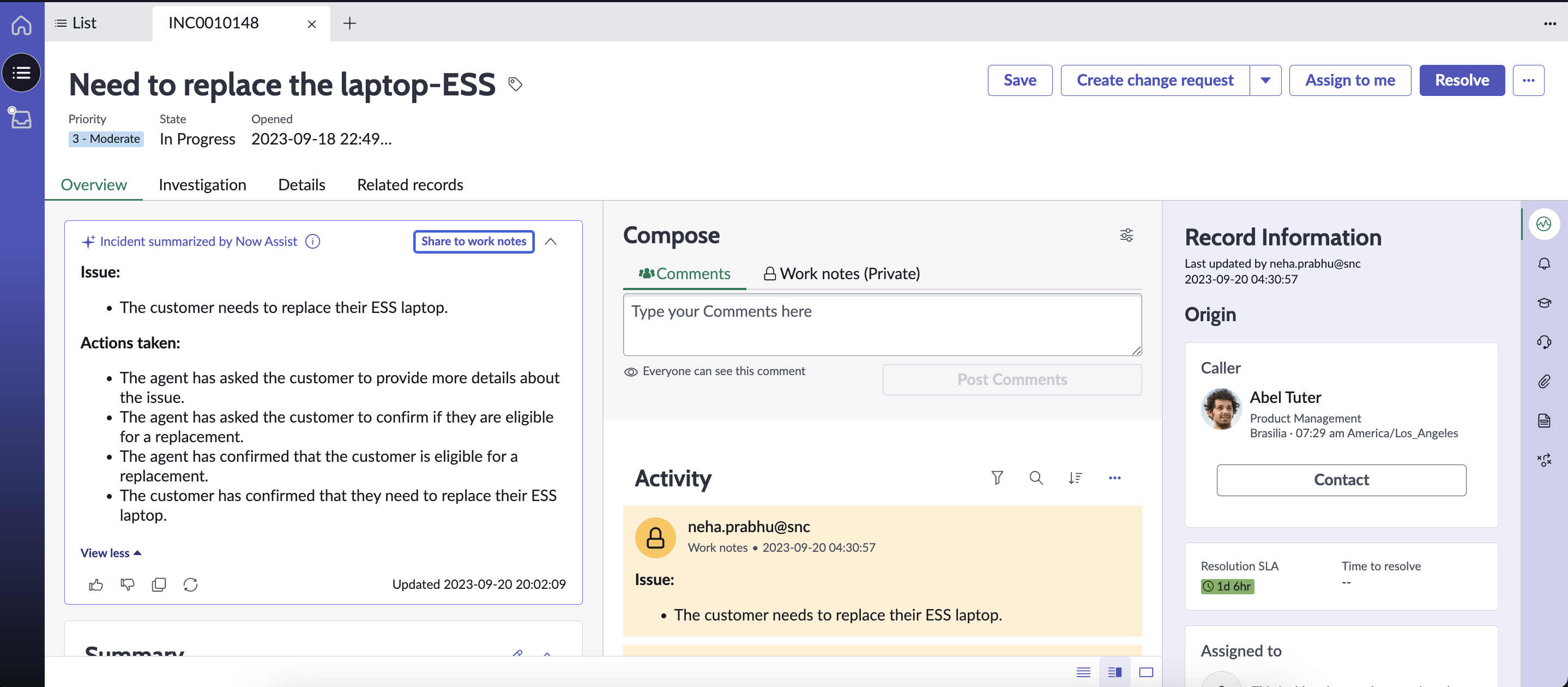Filter the Activity stream
This screenshot has height=687, width=1568.
[x=997, y=478]
